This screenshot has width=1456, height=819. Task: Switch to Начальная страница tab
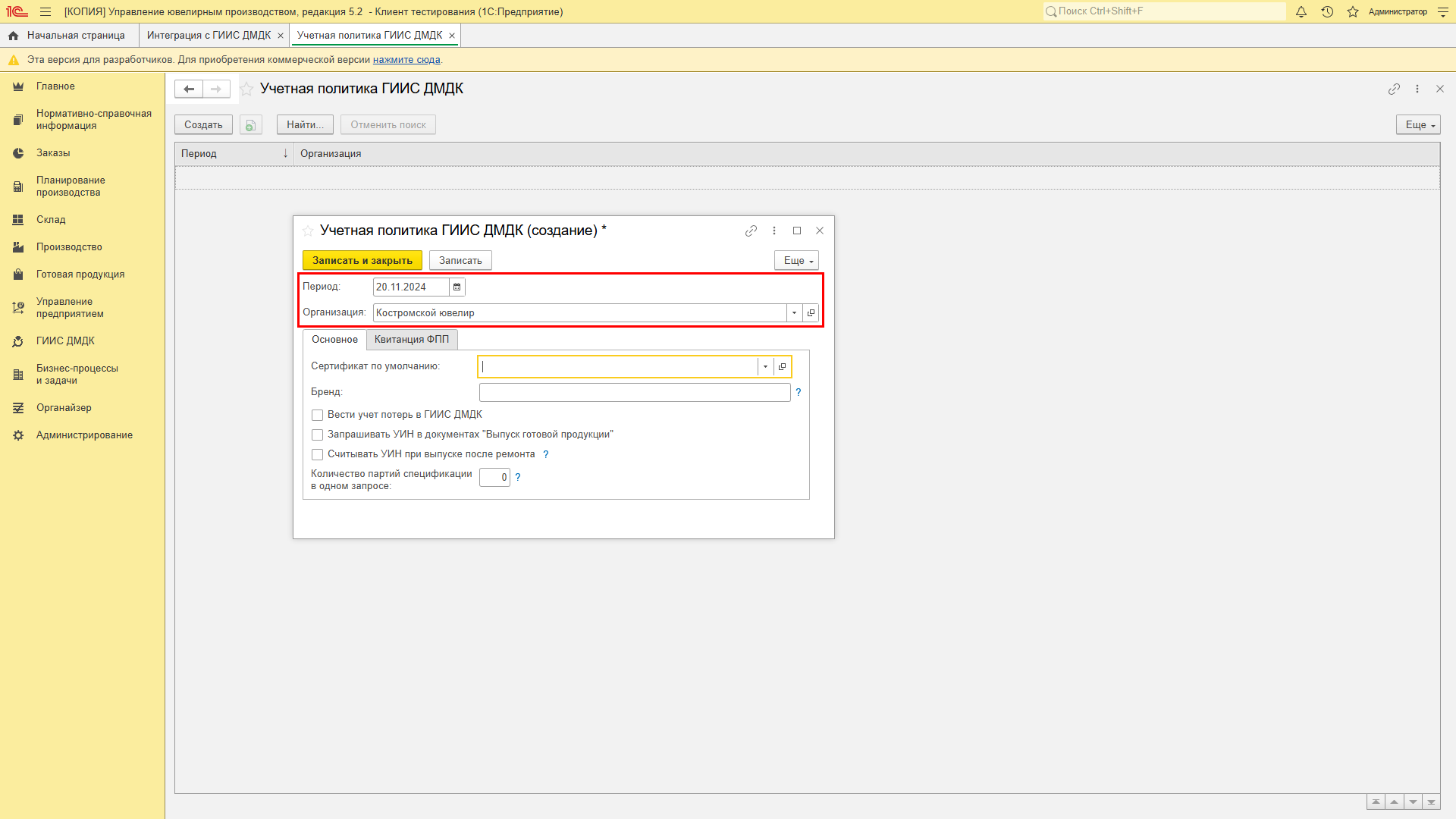69,36
